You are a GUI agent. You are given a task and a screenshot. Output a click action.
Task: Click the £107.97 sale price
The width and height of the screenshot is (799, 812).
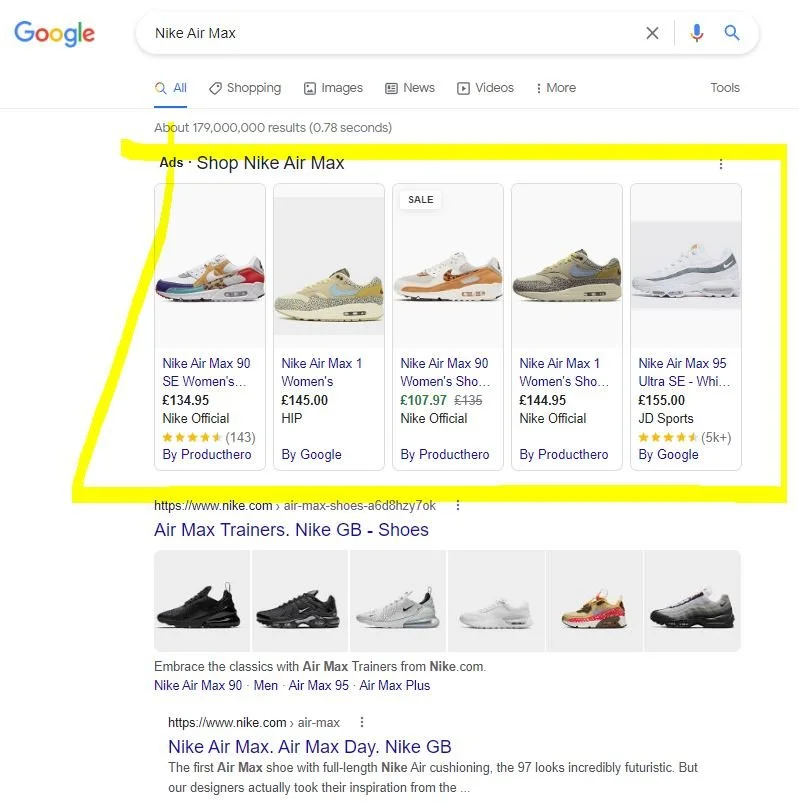pos(423,400)
